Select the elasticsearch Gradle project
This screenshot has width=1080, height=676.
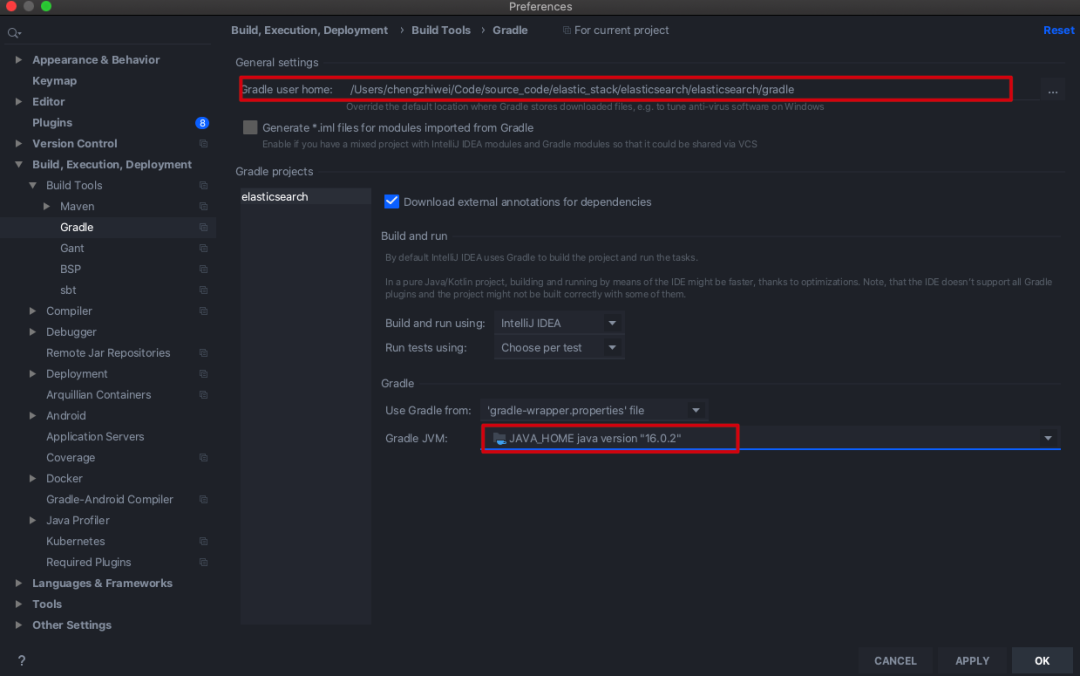305,196
